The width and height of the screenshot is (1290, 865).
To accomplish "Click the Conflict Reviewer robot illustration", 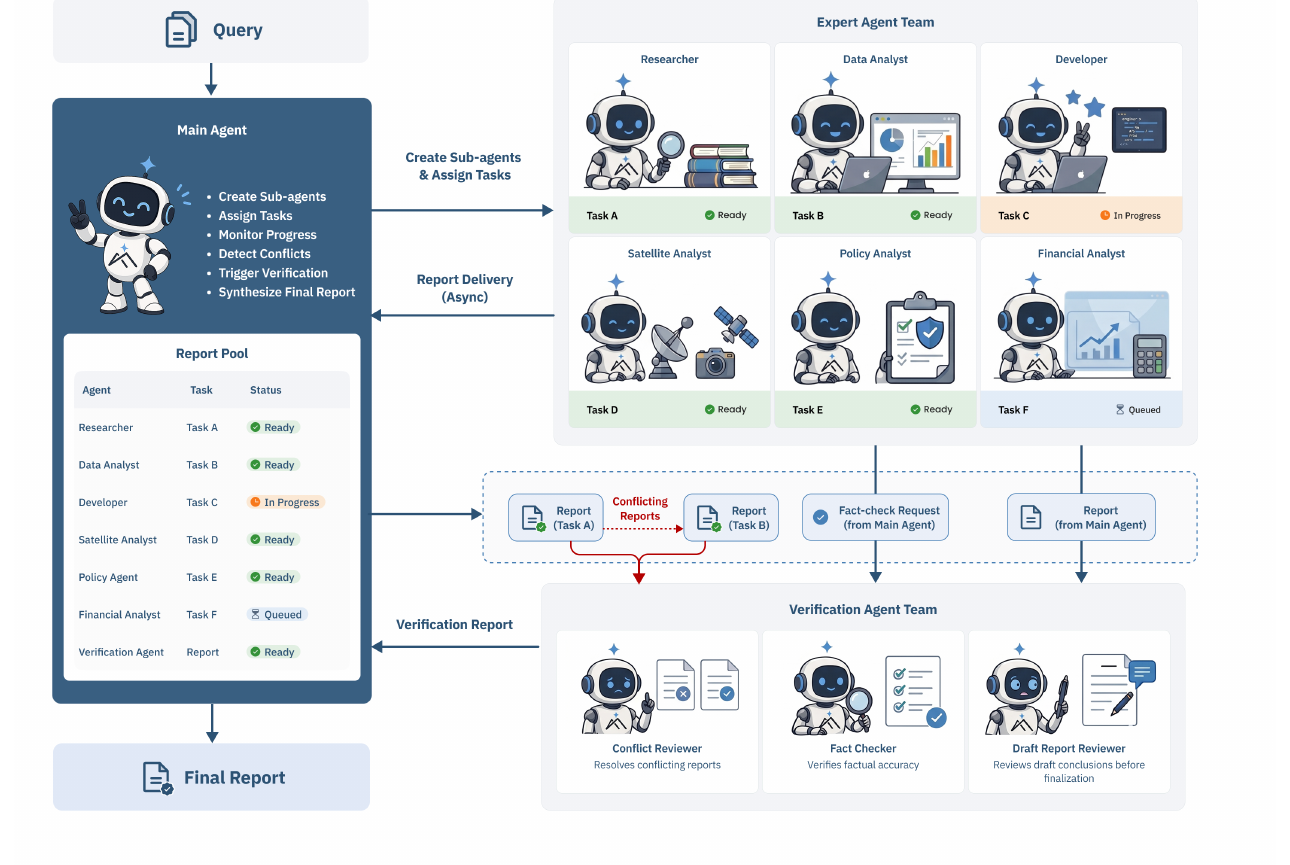I will pos(618,689).
